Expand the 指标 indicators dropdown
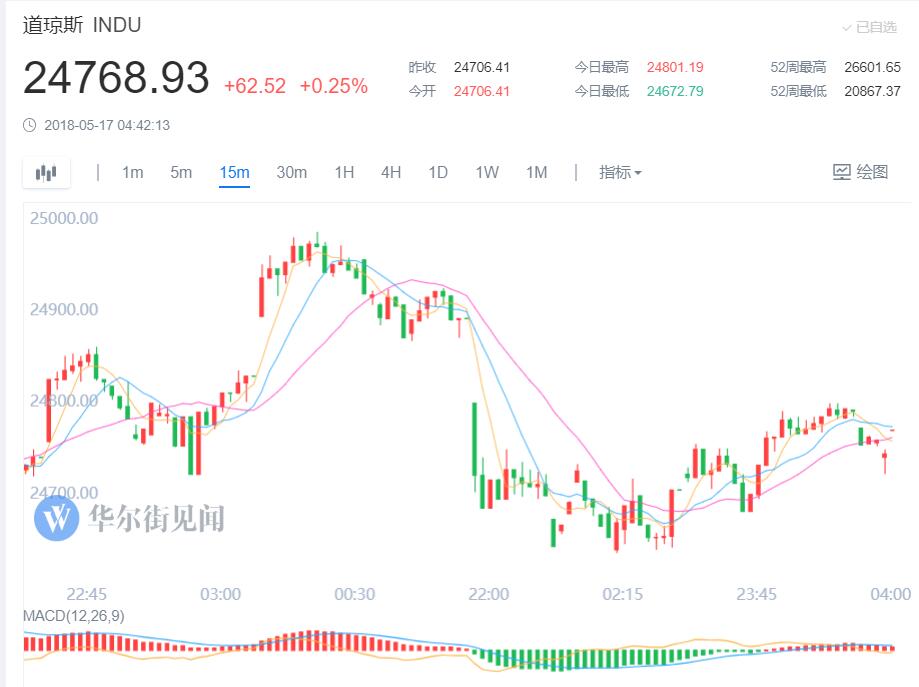The height and width of the screenshot is (687, 919). 620,172
